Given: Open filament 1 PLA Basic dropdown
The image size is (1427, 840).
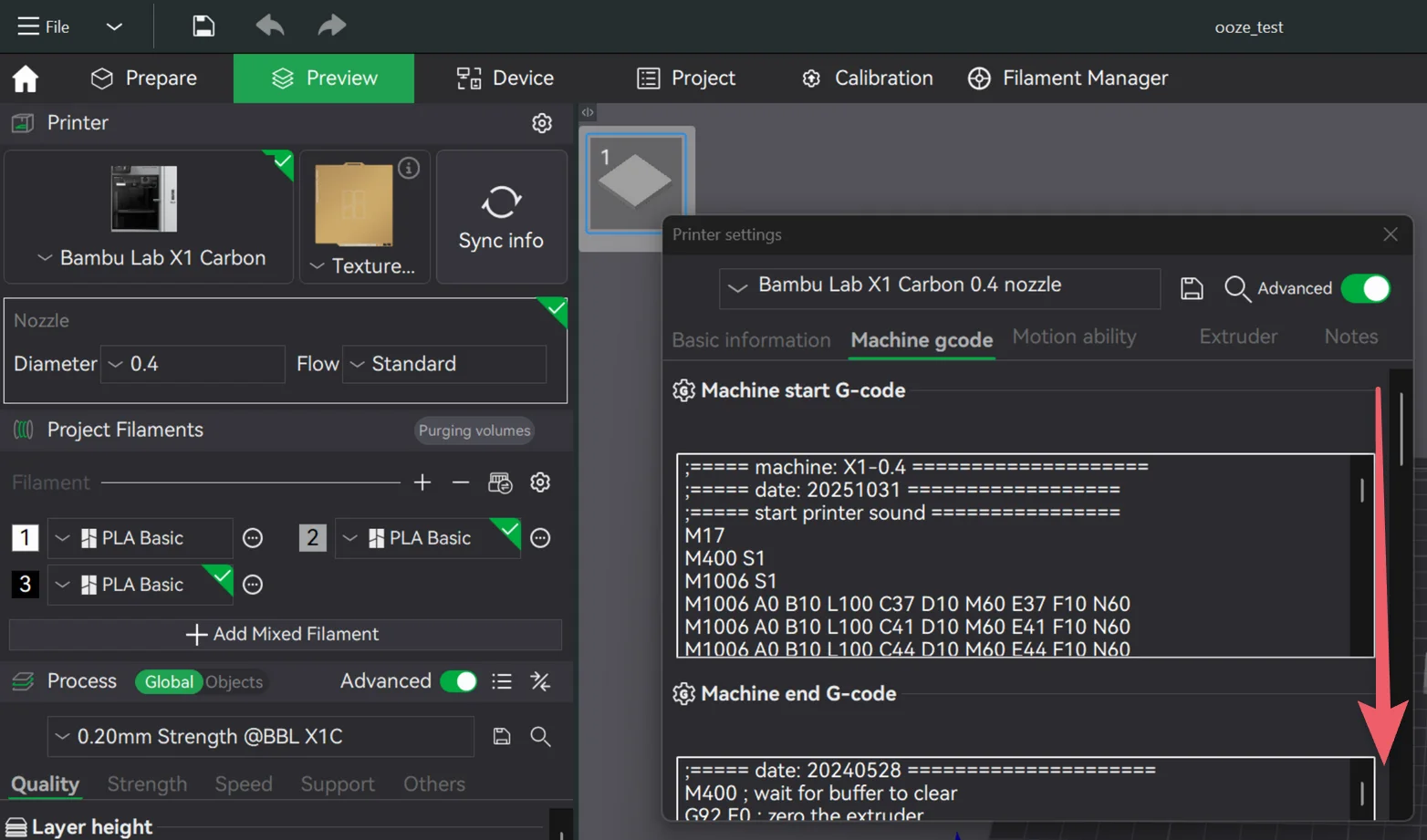Looking at the screenshot, I should point(141,538).
